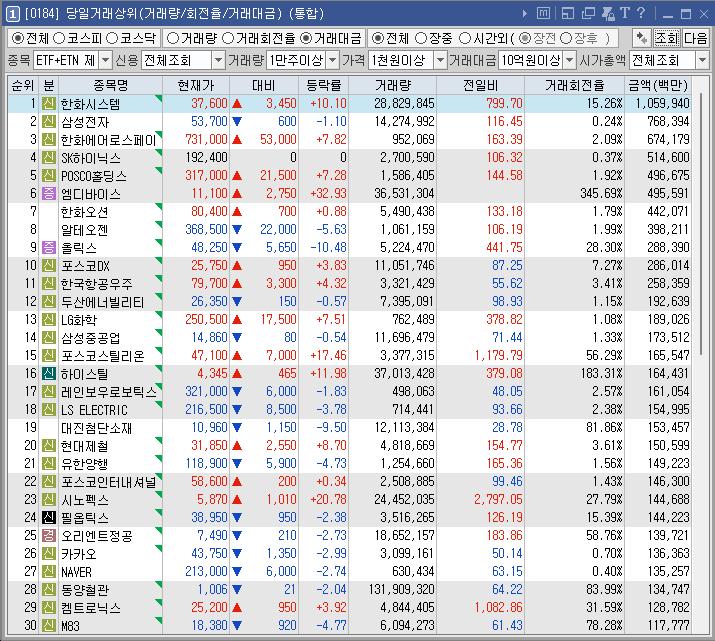Image resolution: width=715 pixels, height=641 pixels.
Task: Sort by the 전일비 column header
Action: (481, 85)
